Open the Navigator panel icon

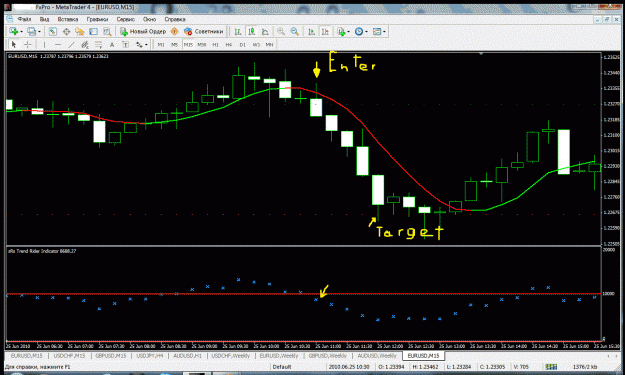(x=80, y=31)
